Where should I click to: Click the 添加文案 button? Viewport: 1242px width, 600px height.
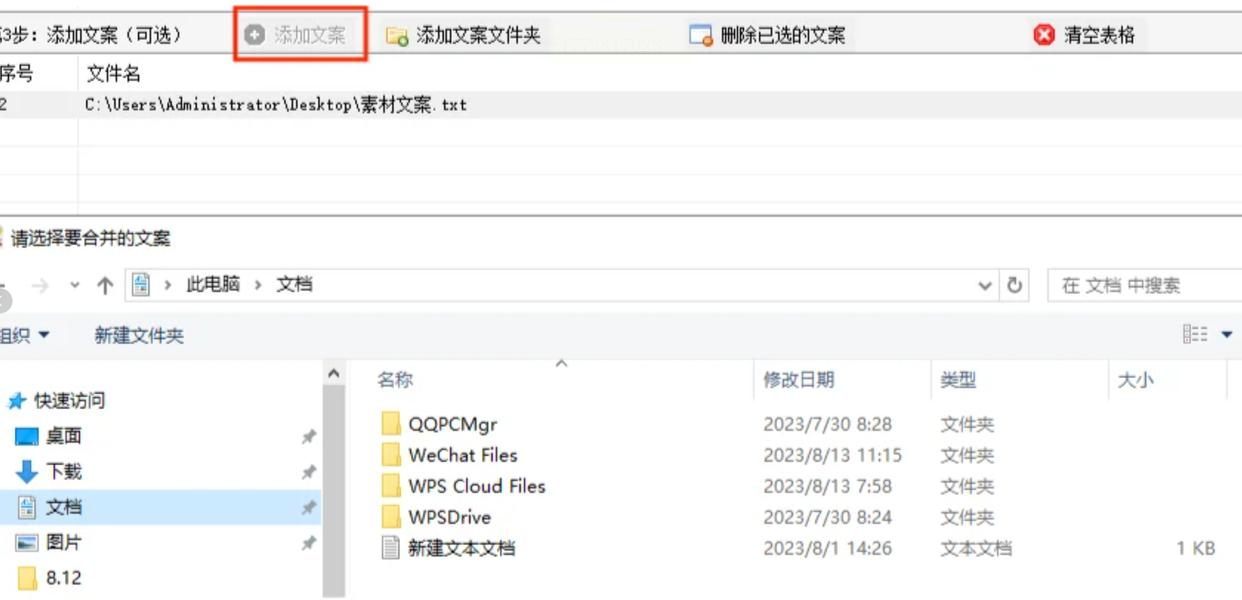299,35
